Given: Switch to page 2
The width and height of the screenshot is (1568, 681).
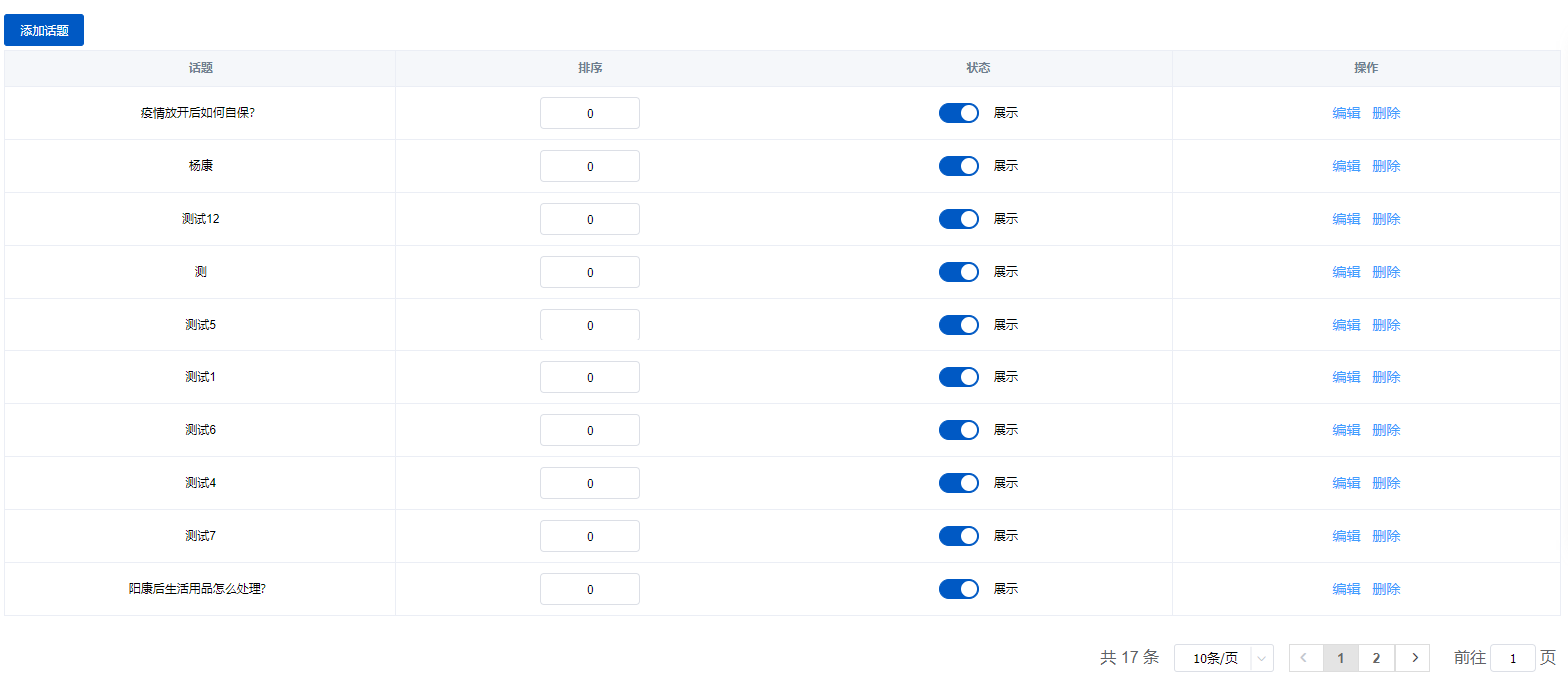Looking at the screenshot, I should click(x=1376, y=658).
